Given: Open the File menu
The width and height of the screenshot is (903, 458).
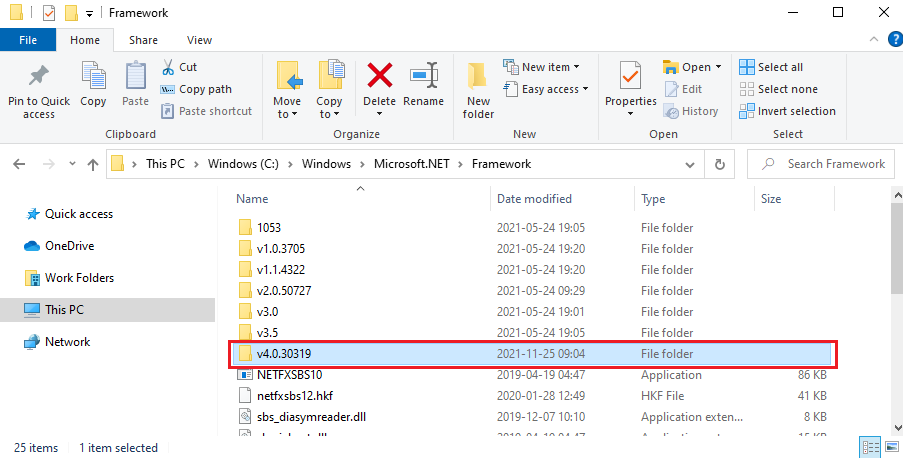Looking at the screenshot, I should click(28, 40).
